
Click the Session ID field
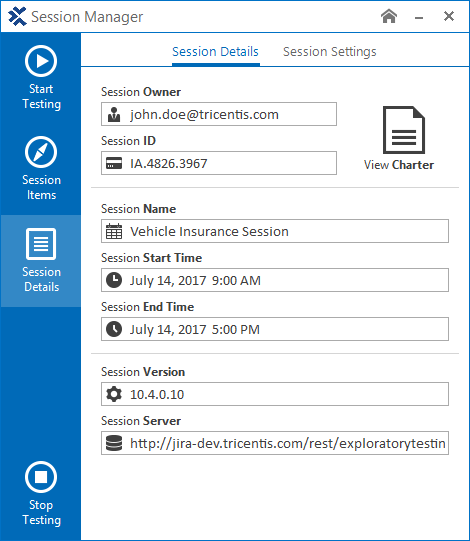(x=219, y=163)
